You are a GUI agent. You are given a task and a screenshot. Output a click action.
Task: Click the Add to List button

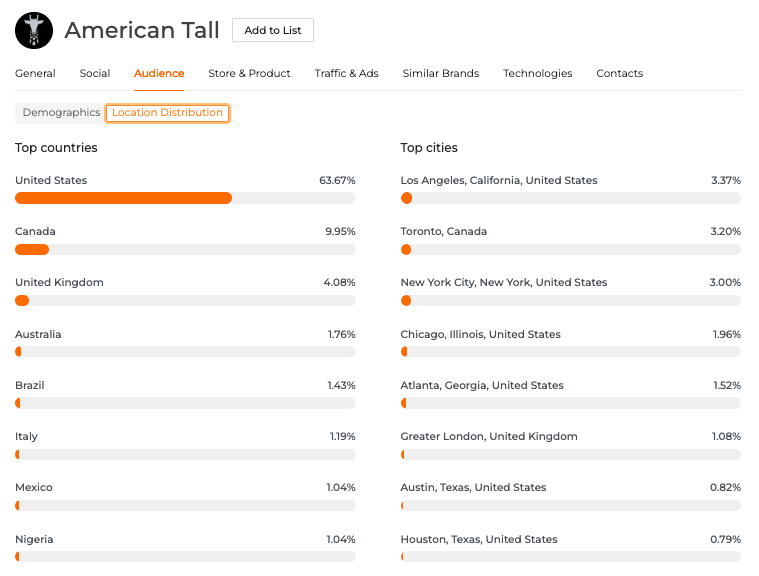coord(272,30)
